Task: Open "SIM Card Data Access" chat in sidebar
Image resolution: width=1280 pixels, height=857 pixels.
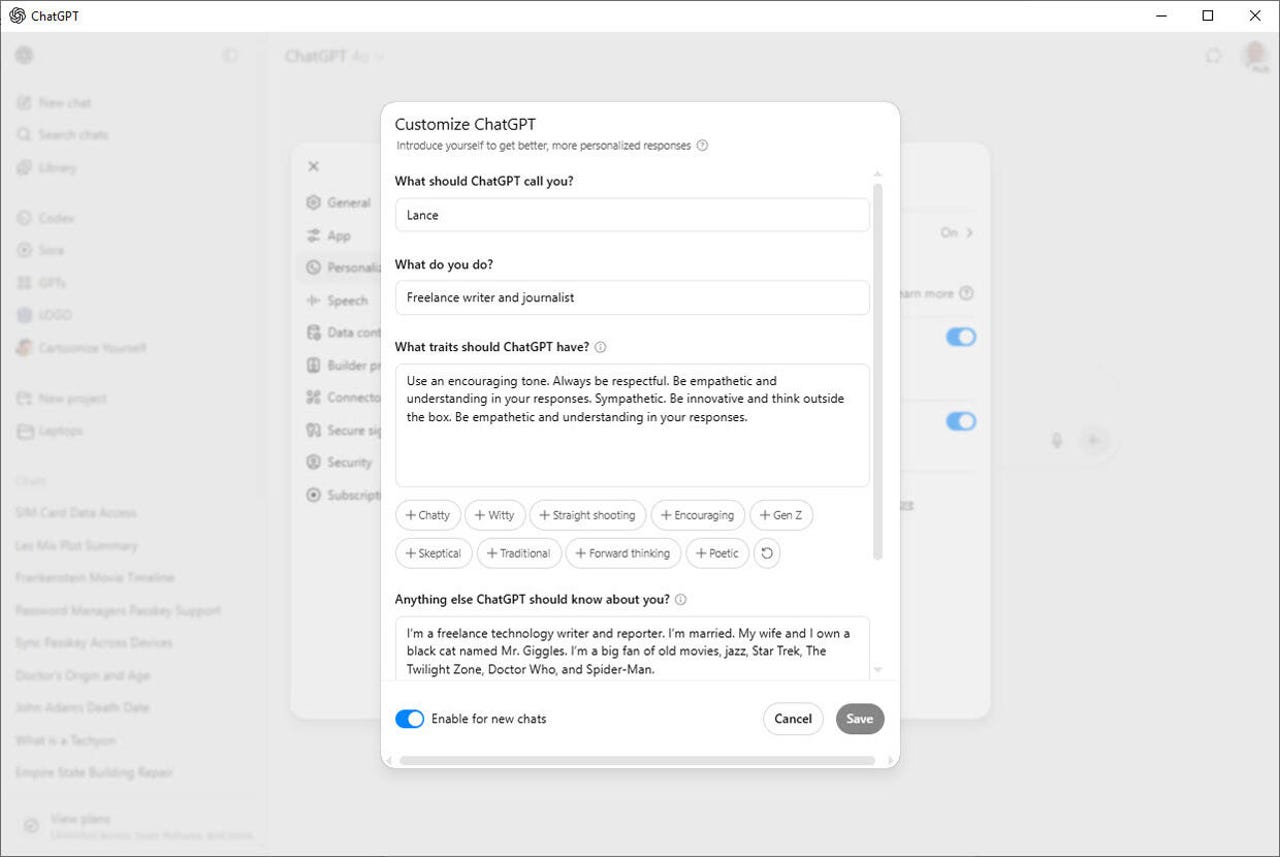Action: (76, 513)
